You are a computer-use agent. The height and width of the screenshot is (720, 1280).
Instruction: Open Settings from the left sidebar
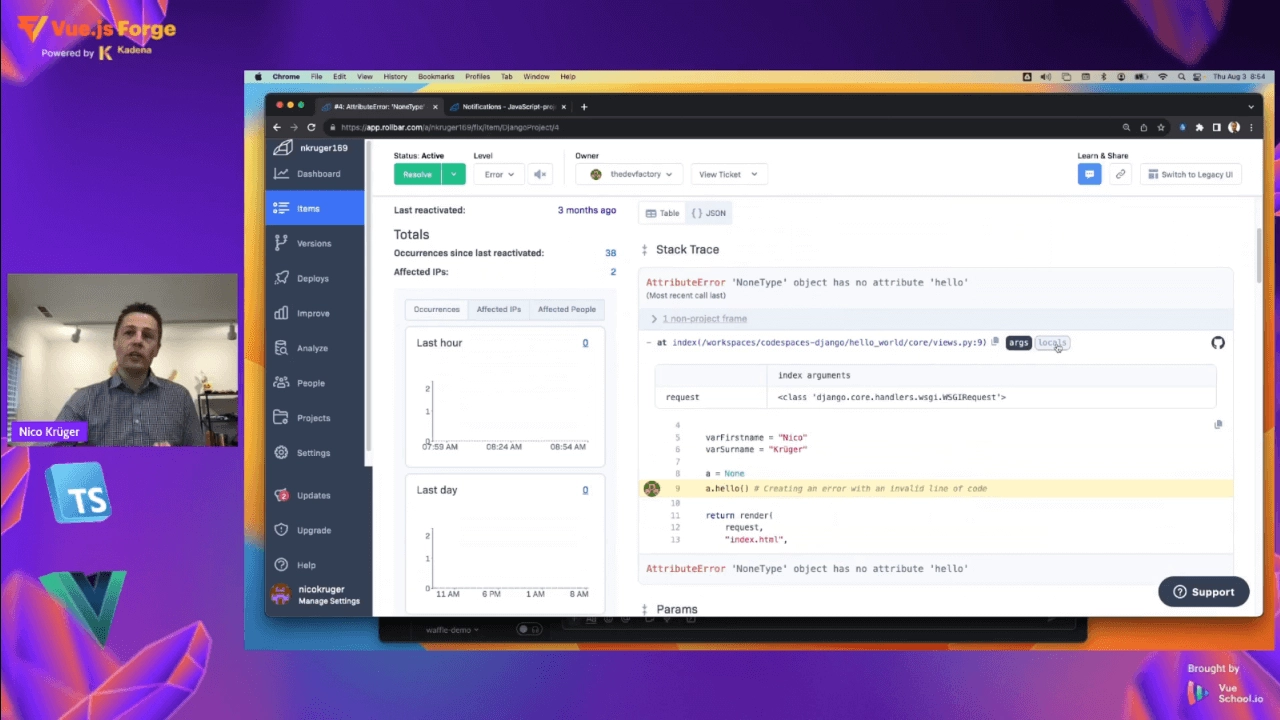(x=313, y=453)
